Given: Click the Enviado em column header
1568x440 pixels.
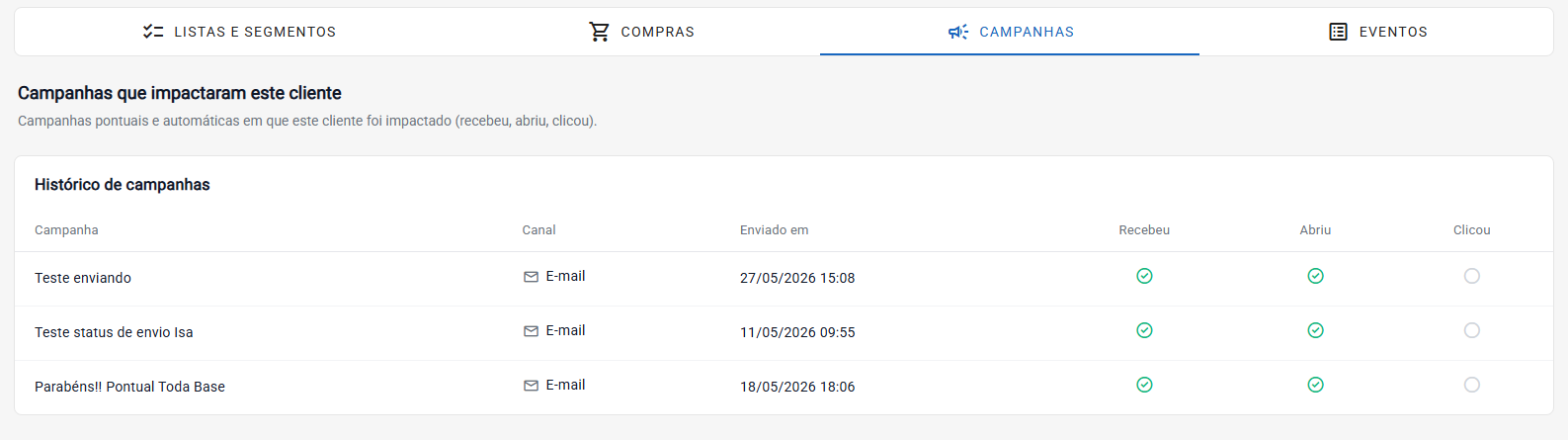Looking at the screenshot, I should 774,230.
